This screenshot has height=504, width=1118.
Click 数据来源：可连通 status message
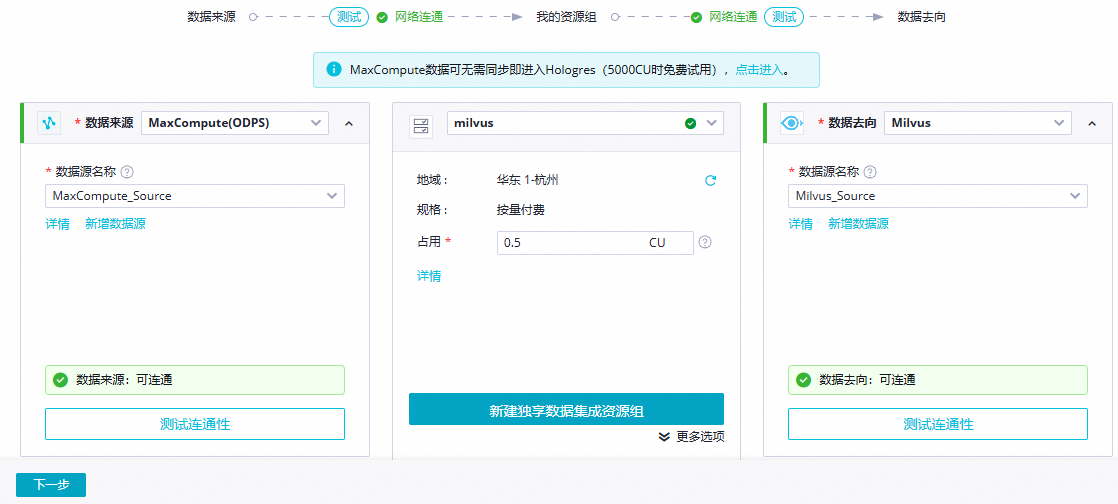(195, 380)
